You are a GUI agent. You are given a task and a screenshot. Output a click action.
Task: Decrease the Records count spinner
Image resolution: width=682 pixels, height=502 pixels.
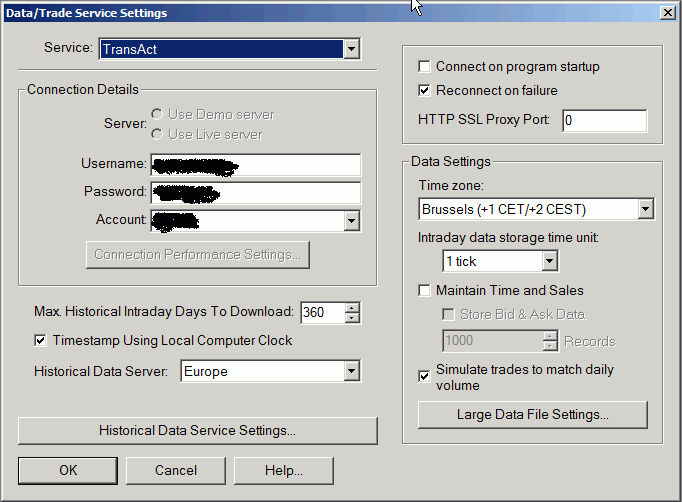pyautogui.click(x=550, y=346)
